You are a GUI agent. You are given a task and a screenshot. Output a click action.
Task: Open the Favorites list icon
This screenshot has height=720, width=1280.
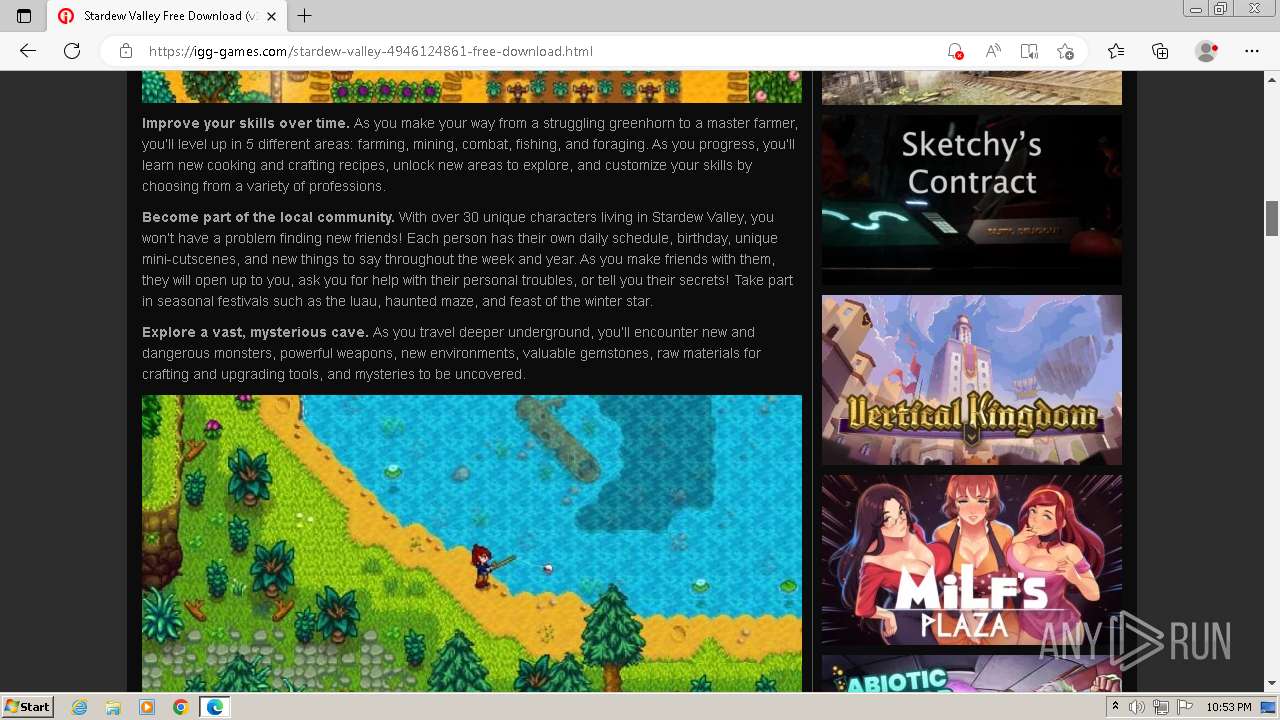[x=1116, y=51]
